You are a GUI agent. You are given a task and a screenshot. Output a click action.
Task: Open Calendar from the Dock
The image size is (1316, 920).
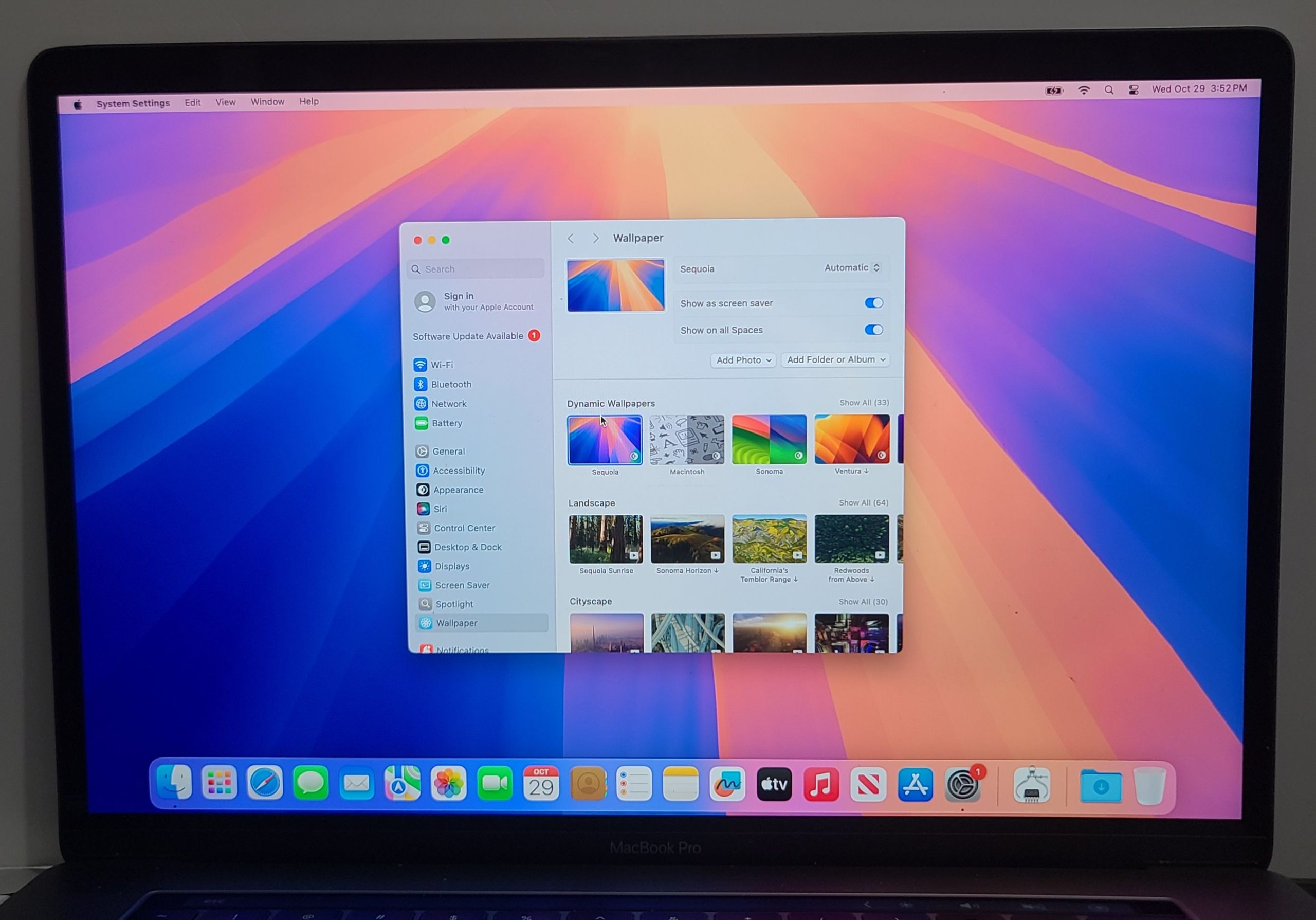click(541, 784)
